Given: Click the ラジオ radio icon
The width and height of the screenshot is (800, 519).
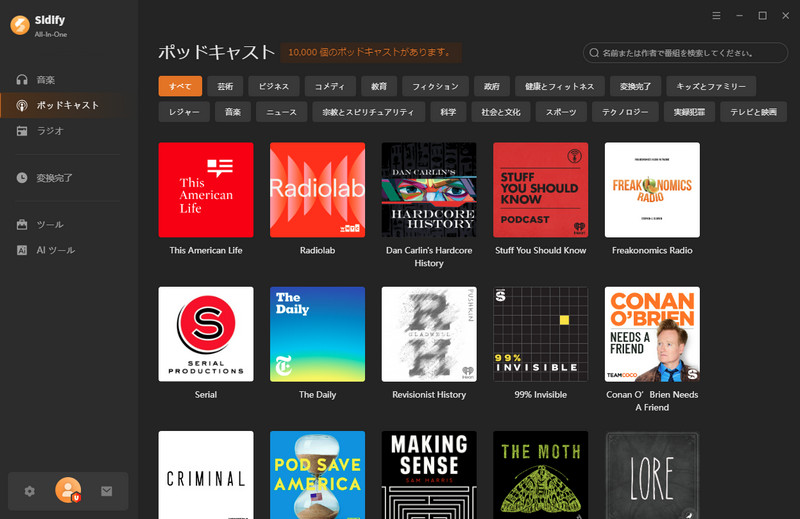Looking at the screenshot, I should [22, 131].
